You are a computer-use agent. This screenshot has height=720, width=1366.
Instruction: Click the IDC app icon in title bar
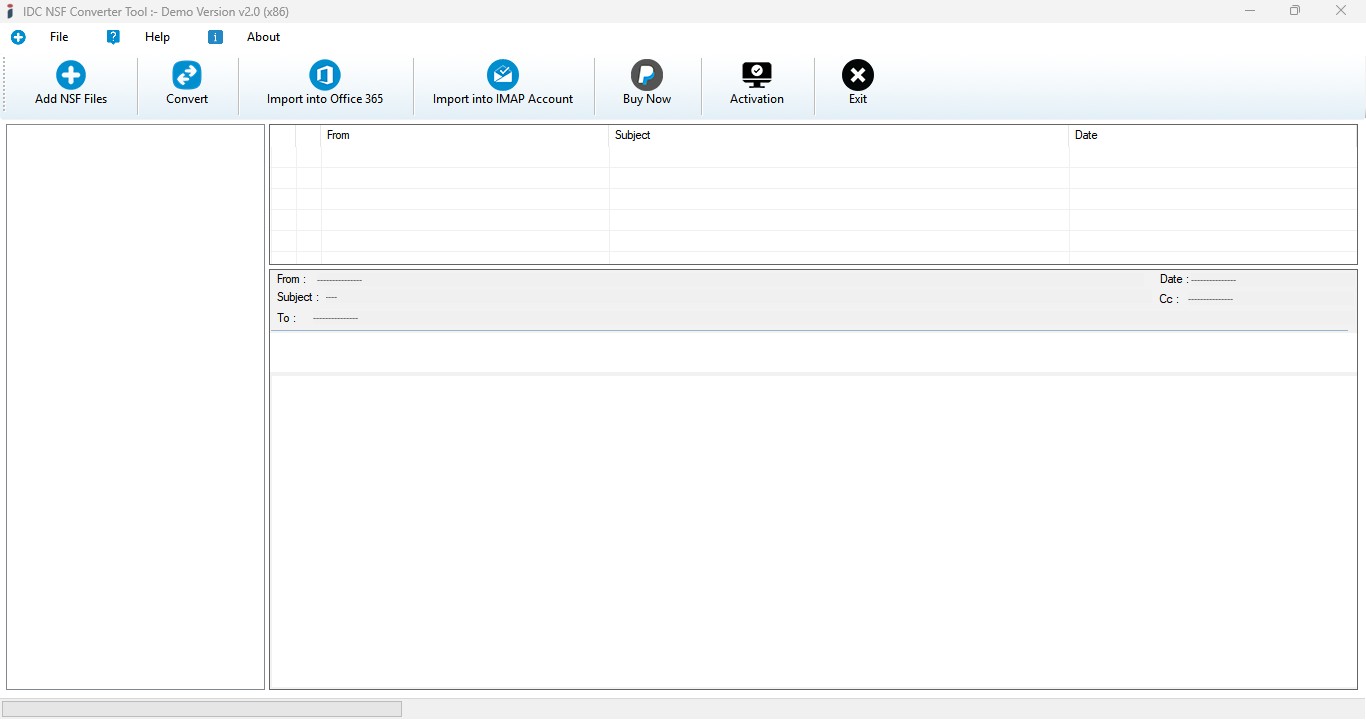11,11
